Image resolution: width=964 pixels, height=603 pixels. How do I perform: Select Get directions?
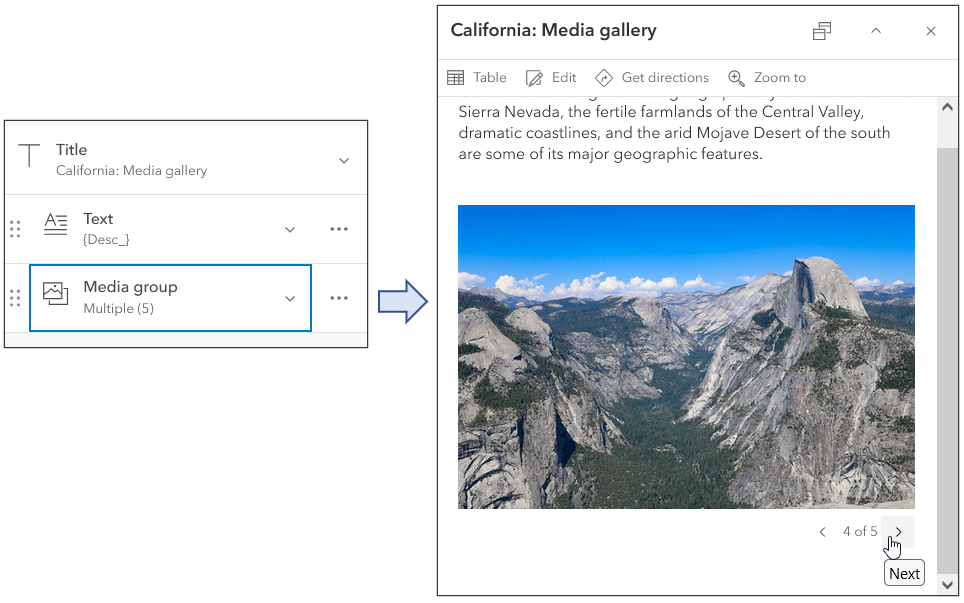click(652, 77)
